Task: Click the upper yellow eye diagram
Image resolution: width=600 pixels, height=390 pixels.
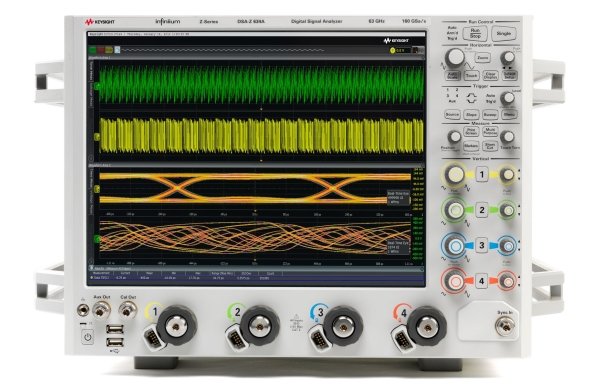Action: (x=254, y=188)
